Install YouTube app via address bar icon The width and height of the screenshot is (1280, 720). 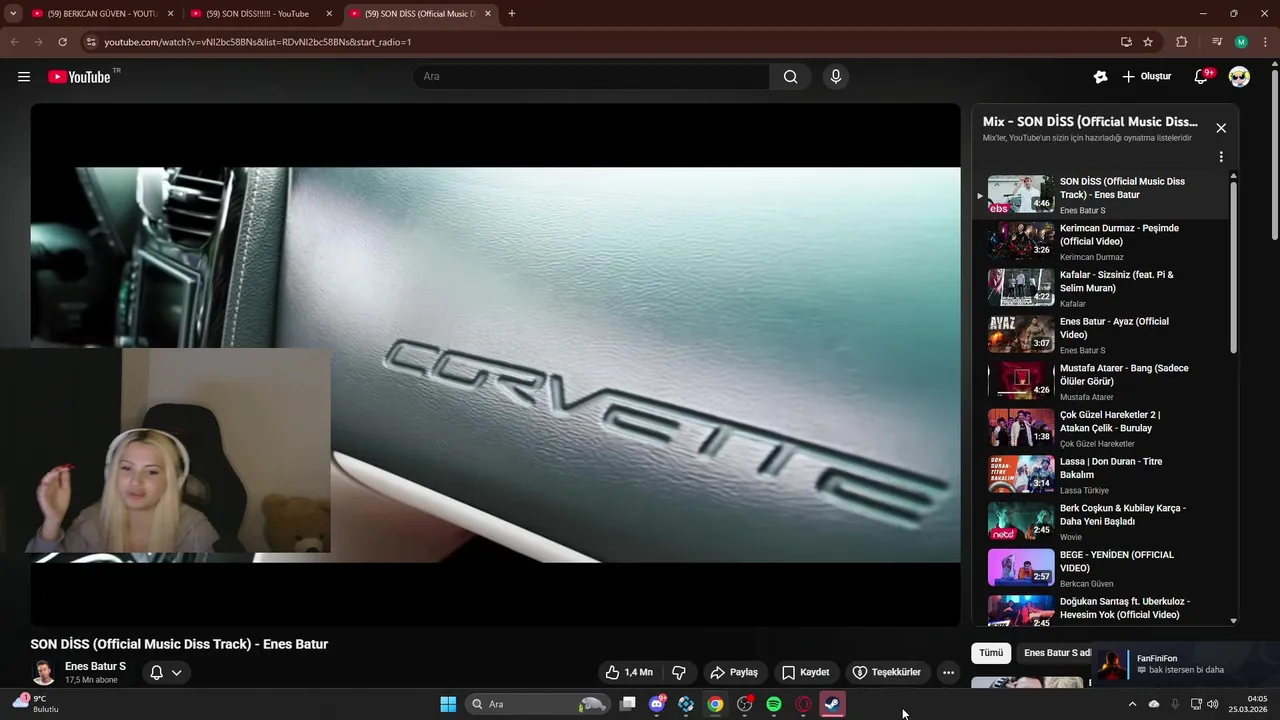1126,42
